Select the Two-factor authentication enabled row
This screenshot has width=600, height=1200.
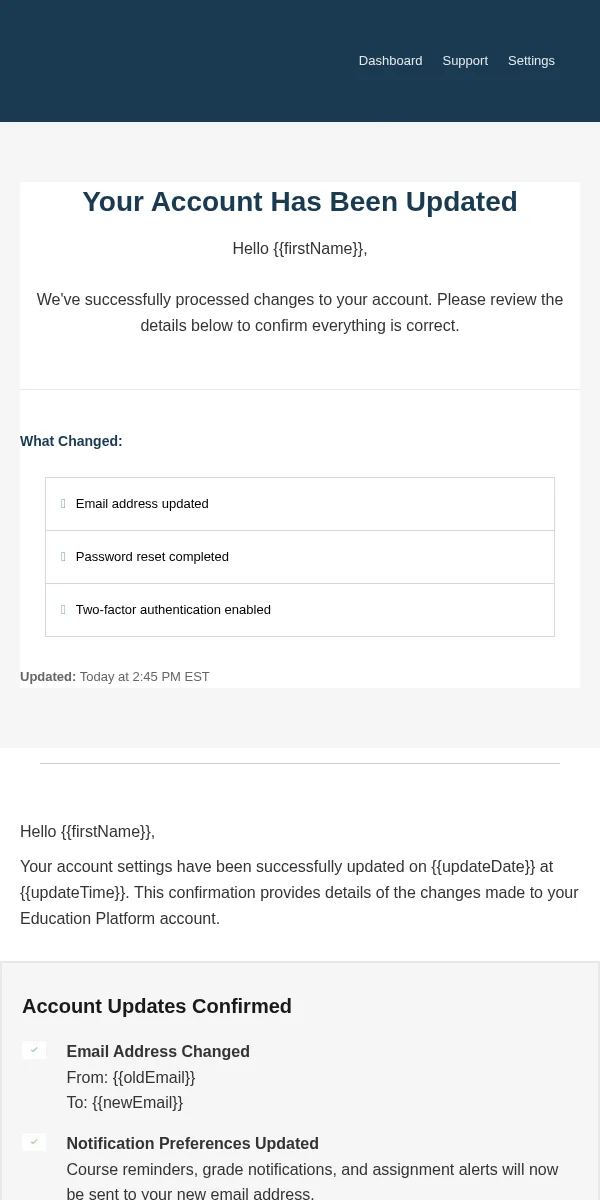coord(300,610)
